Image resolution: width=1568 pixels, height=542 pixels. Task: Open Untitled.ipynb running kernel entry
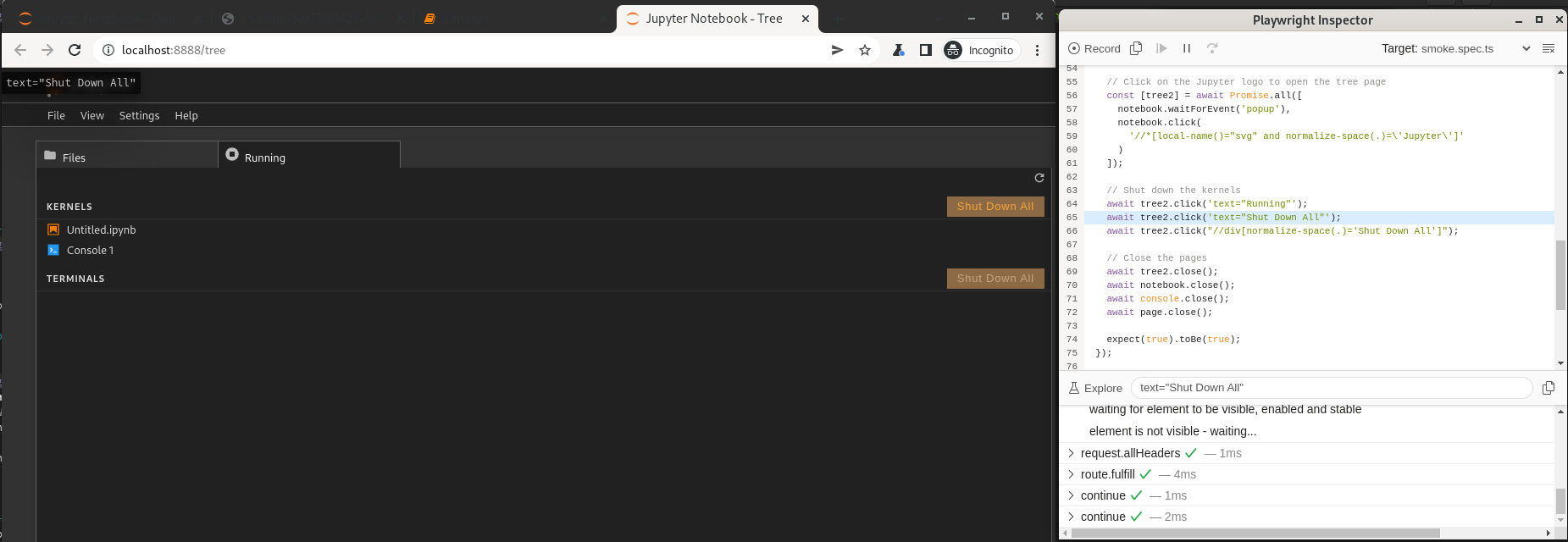tap(102, 230)
